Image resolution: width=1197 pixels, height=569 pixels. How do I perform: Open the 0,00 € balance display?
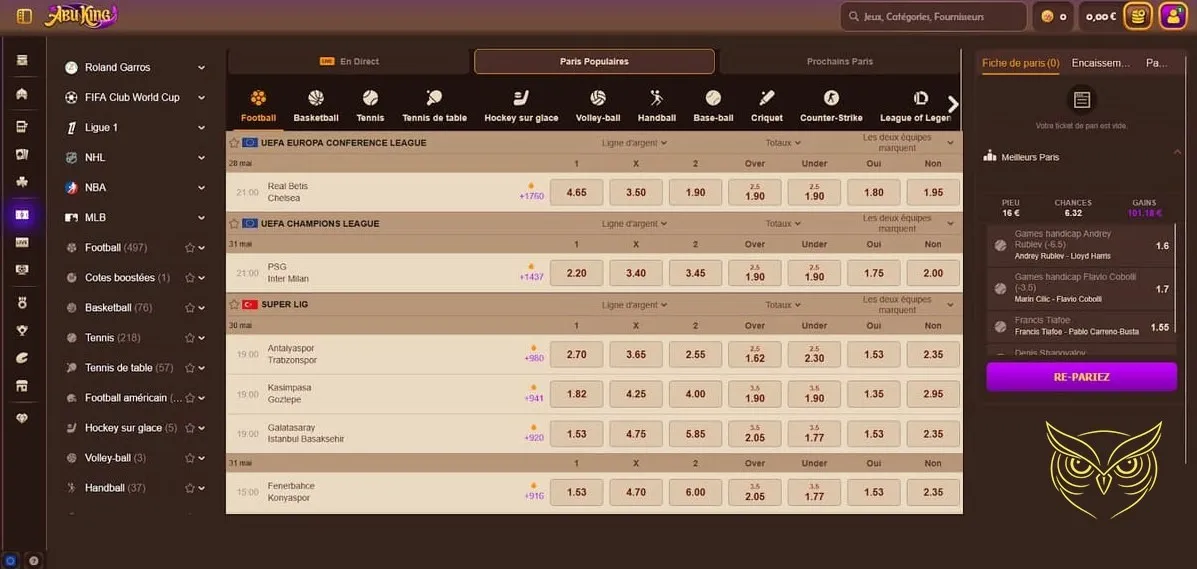[1101, 16]
